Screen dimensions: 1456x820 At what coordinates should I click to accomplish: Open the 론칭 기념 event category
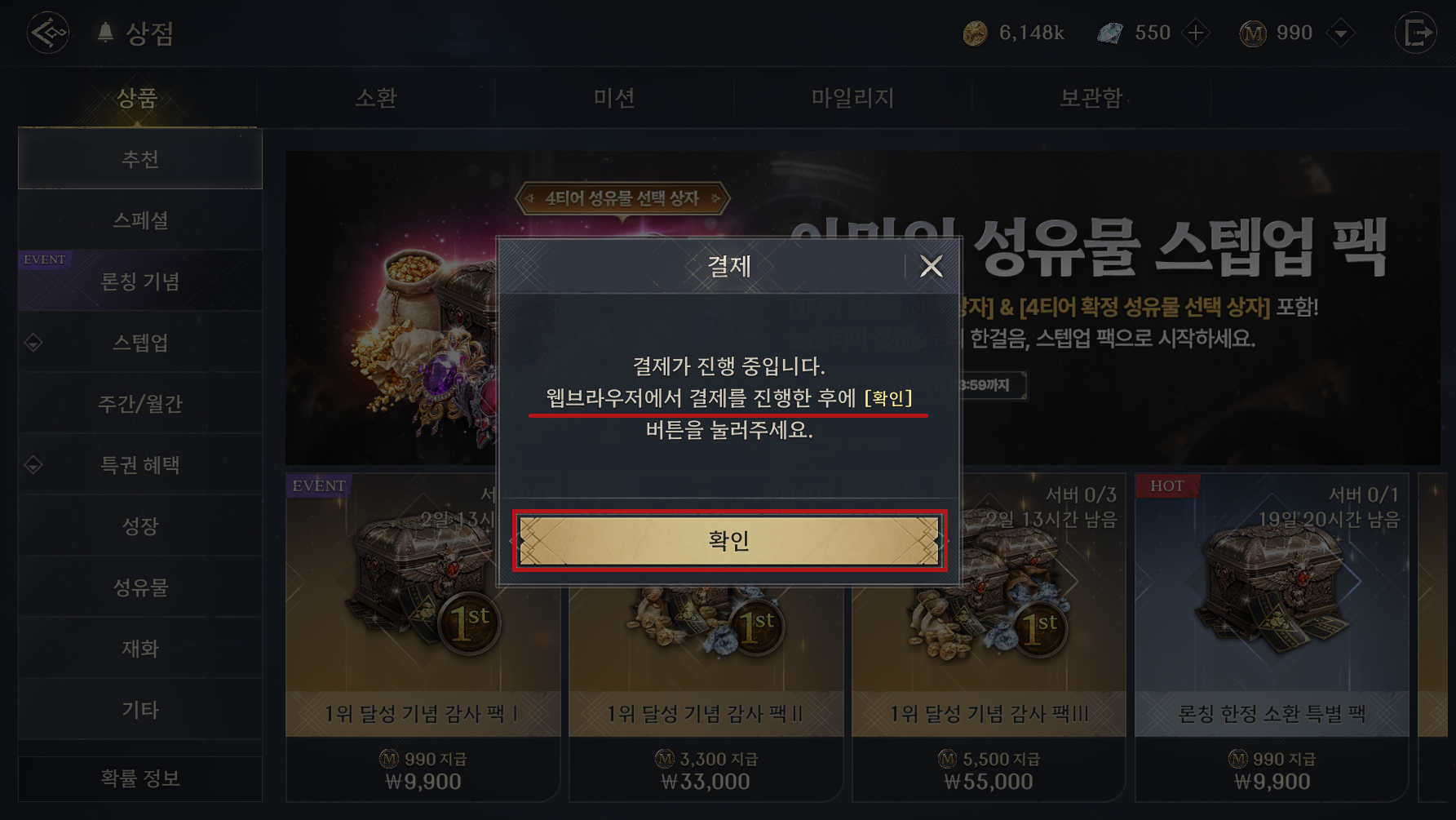(x=140, y=281)
